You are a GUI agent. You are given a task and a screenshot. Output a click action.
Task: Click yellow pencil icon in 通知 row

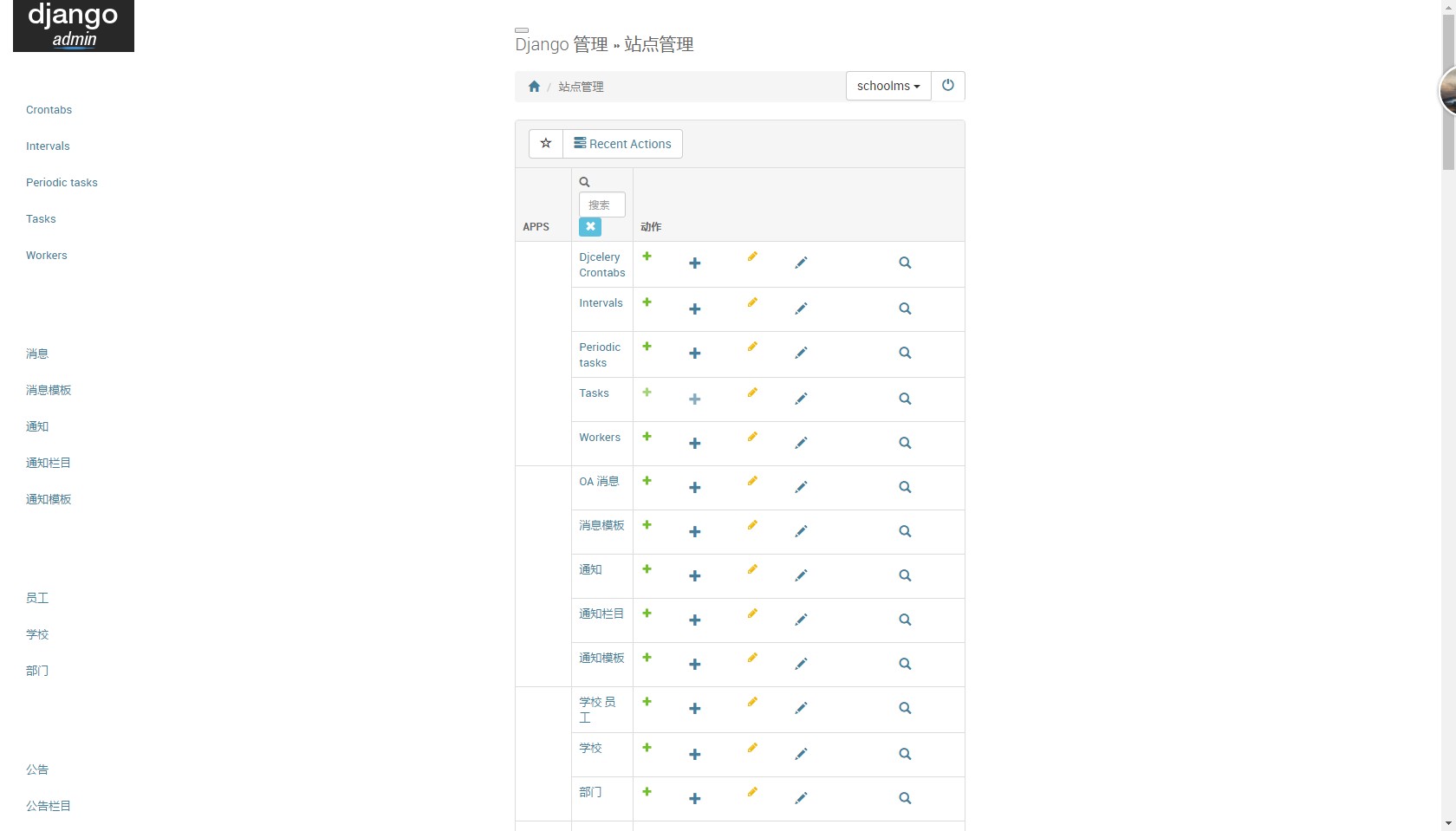tap(752, 569)
